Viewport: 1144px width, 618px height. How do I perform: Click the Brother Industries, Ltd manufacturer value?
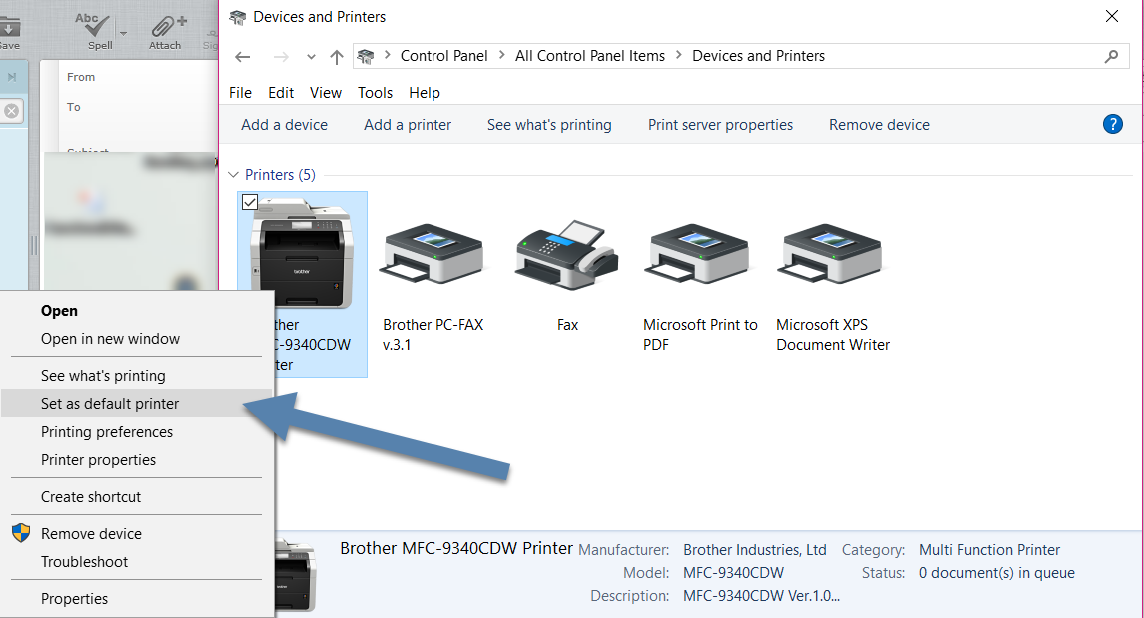pos(754,549)
